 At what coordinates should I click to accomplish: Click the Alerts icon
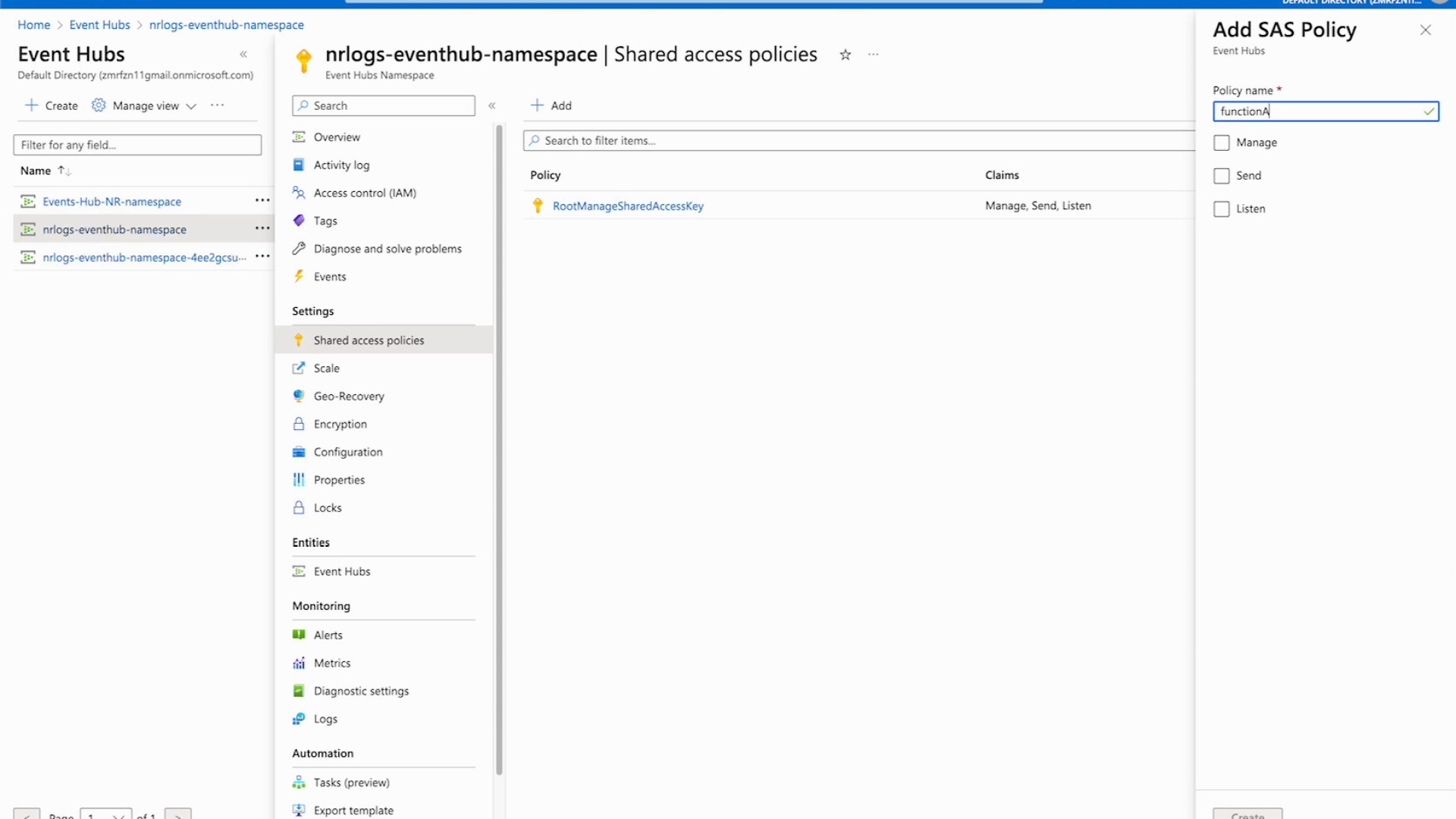(299, 635)
